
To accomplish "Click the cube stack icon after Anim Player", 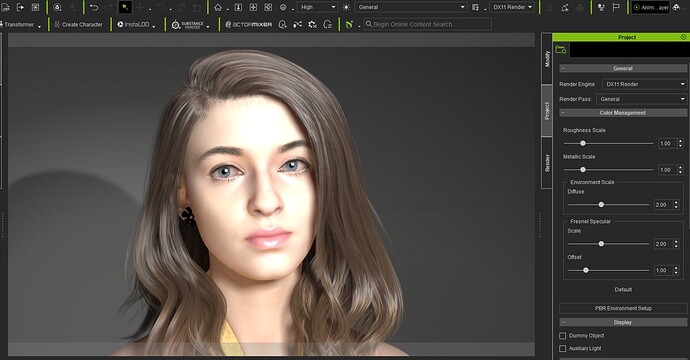I will pos(677,7).
